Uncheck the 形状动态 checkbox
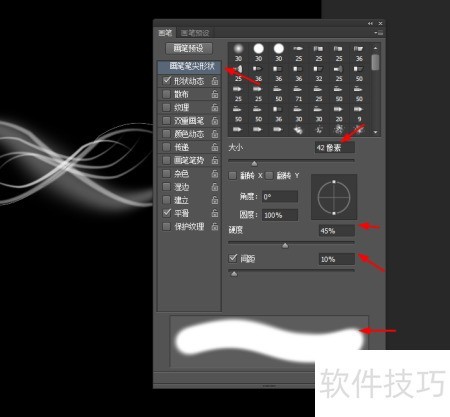 (167, 81)
